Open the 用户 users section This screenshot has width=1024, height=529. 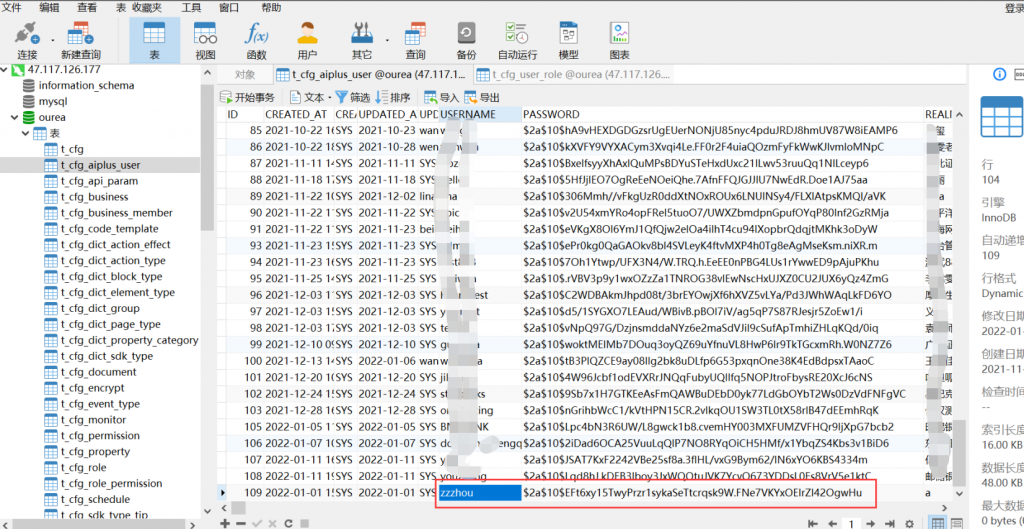pyautogui.click(x=307, y=40)
